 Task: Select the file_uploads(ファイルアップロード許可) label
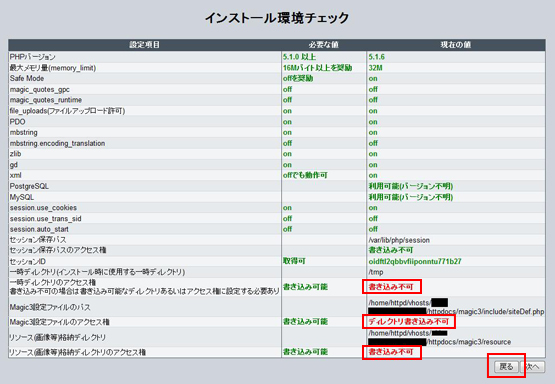(67, 111)
